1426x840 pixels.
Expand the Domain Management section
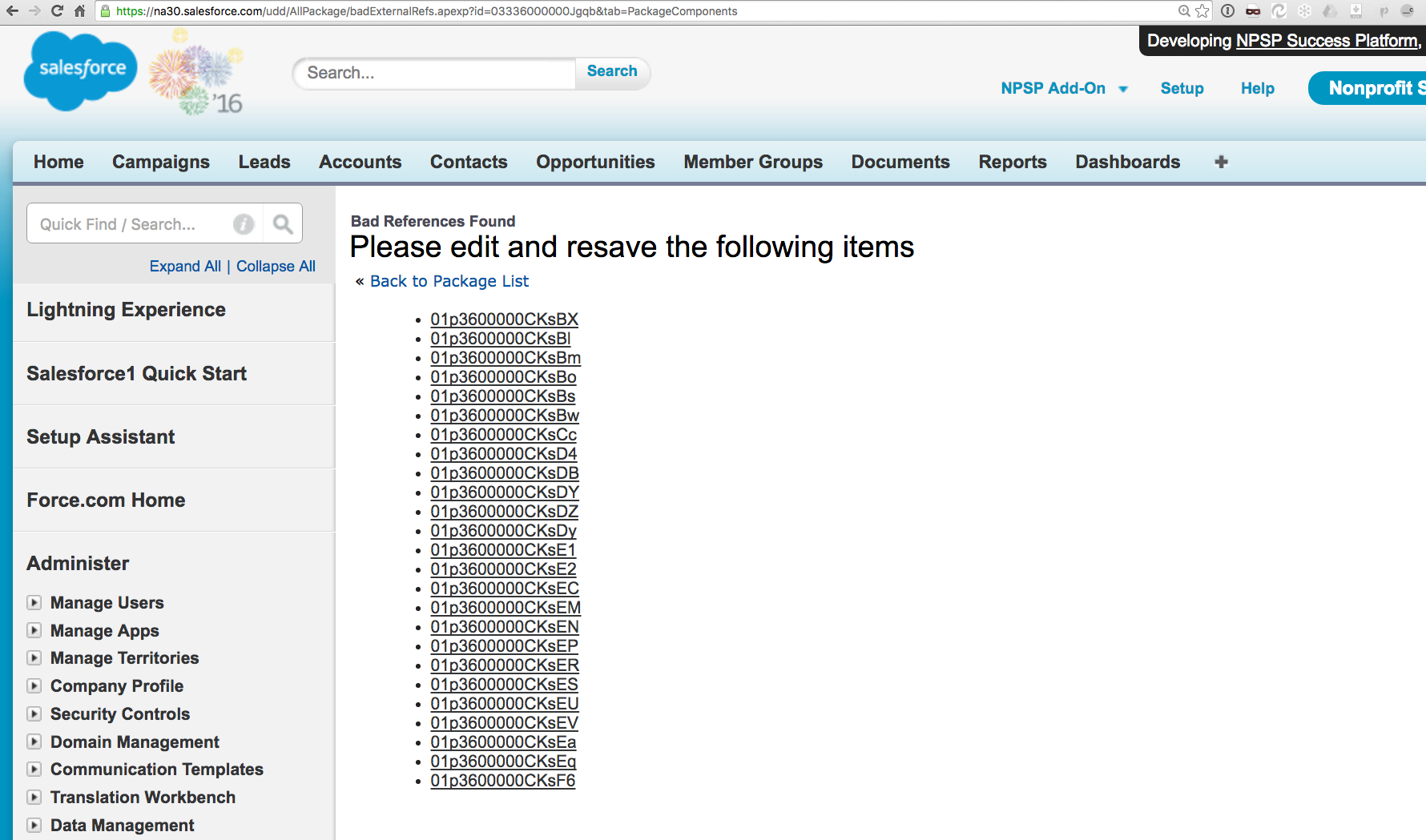34,742
